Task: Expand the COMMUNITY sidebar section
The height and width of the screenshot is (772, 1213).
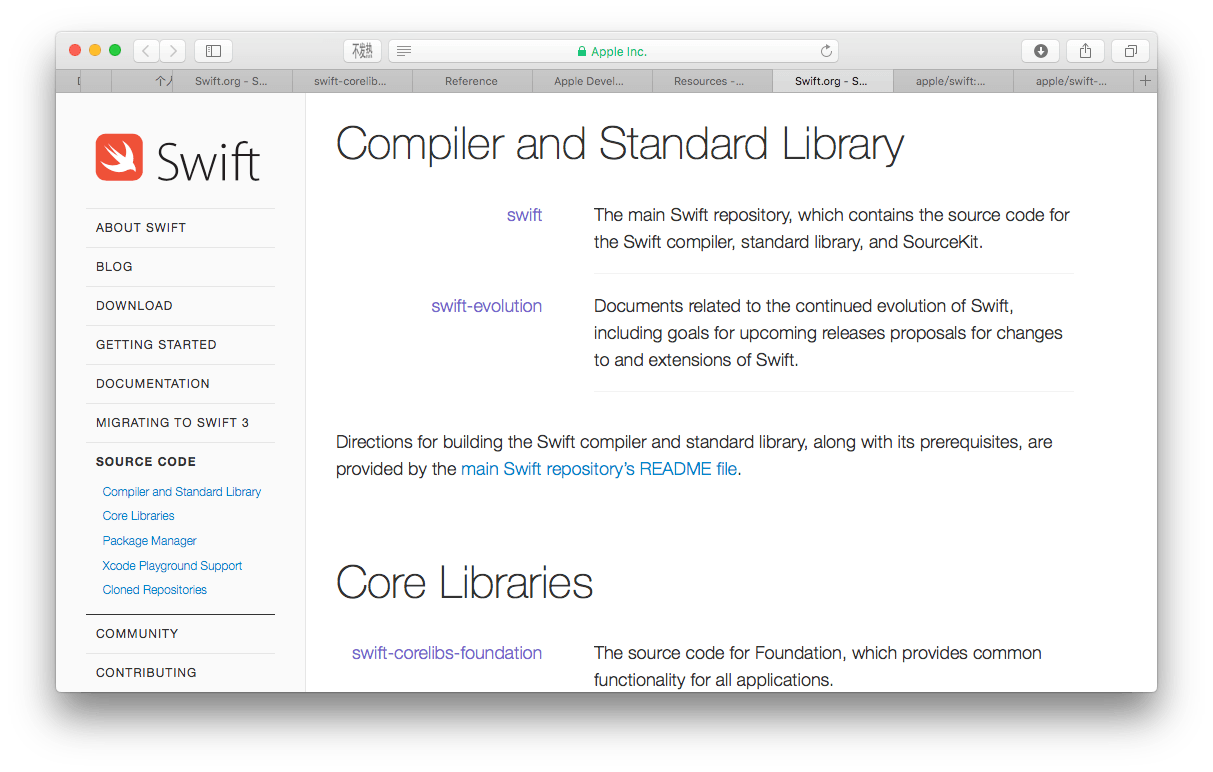Action: (137, 634)
